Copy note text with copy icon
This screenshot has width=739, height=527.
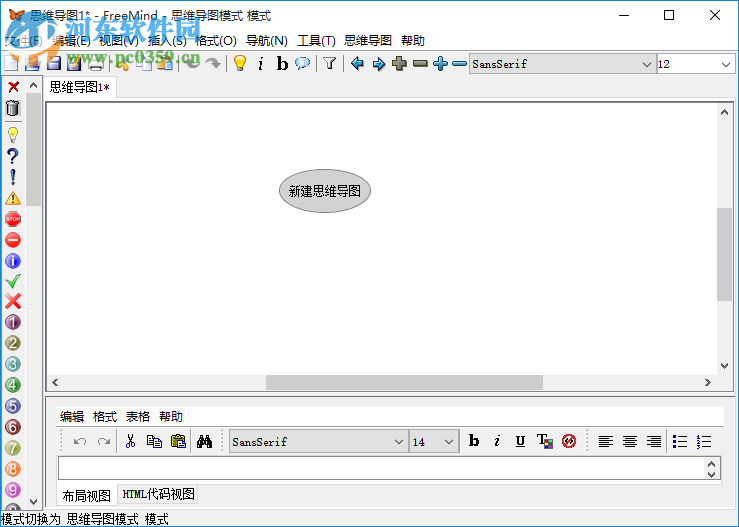(154, 442)
